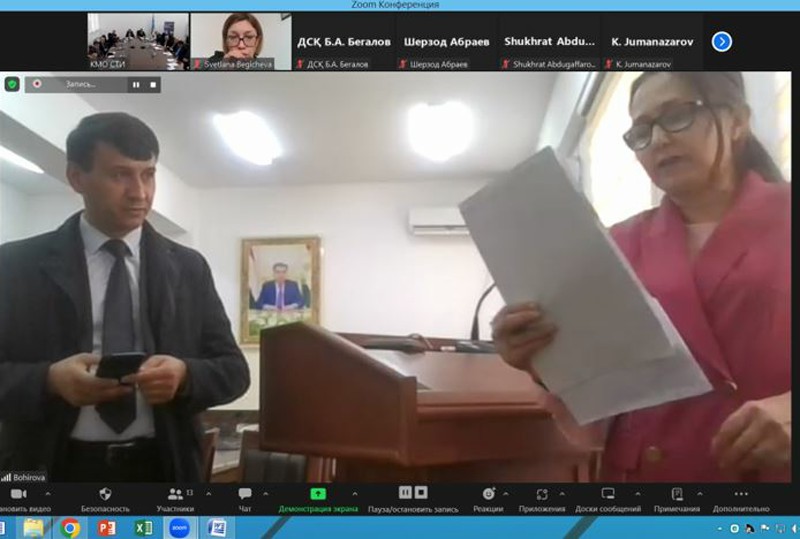Expand the arrow next to Chat

click(266, 494)
